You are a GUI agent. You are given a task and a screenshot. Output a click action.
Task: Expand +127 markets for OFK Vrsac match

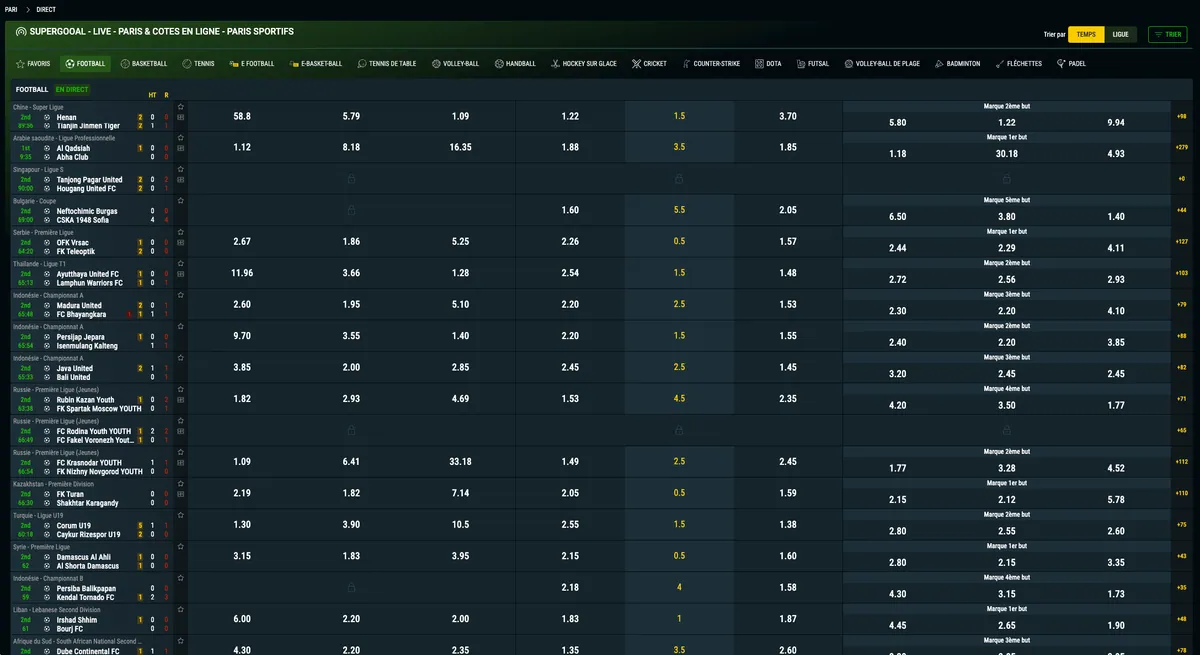(x=1182, y=241)
